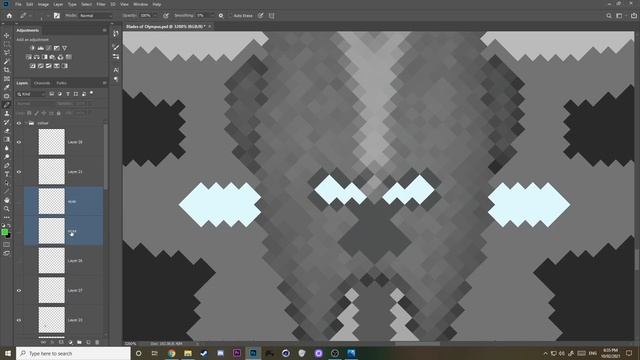The width and height of the screenshot is (640, 360).
Task: Add a Vibrance adjustment
Action: pos(64,48)
